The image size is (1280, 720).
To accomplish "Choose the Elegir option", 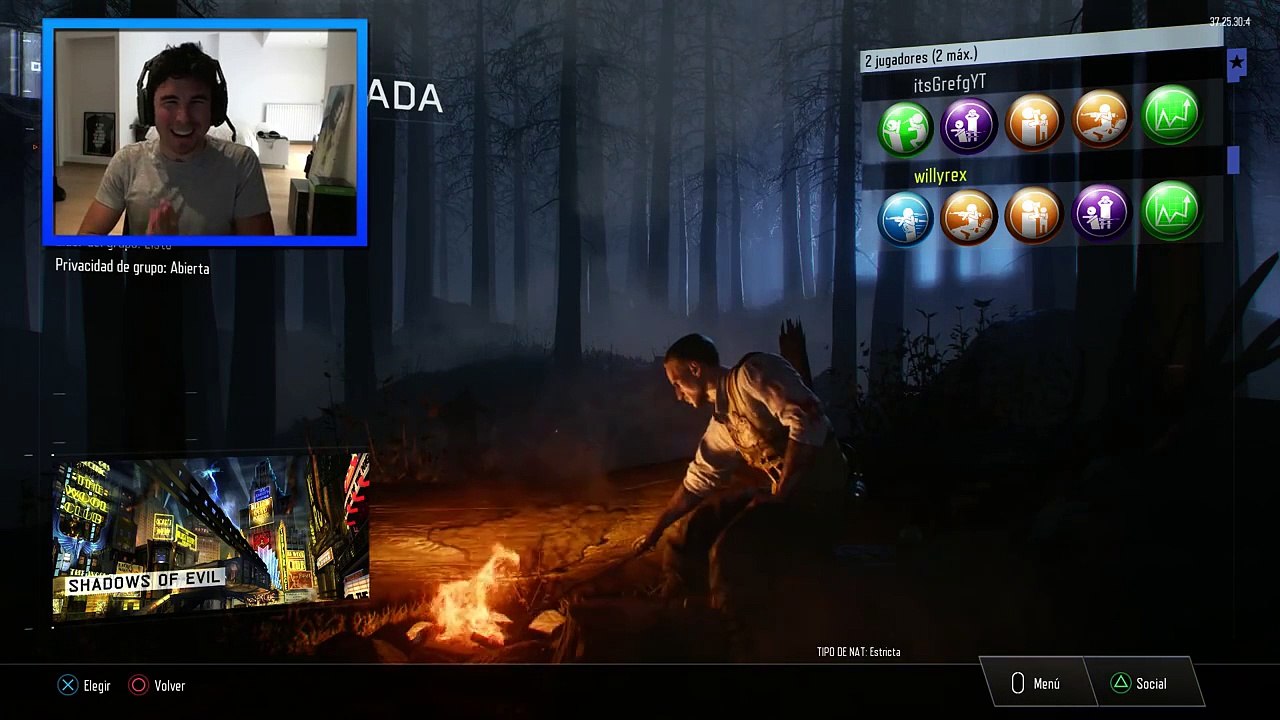I will (x=84, y=686).
